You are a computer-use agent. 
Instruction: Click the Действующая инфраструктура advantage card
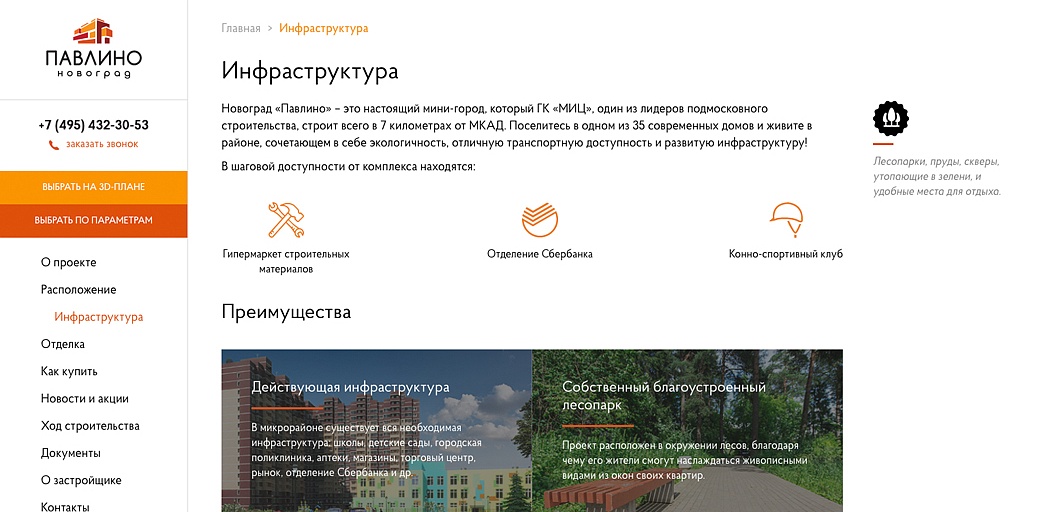(x=376, y=430)
